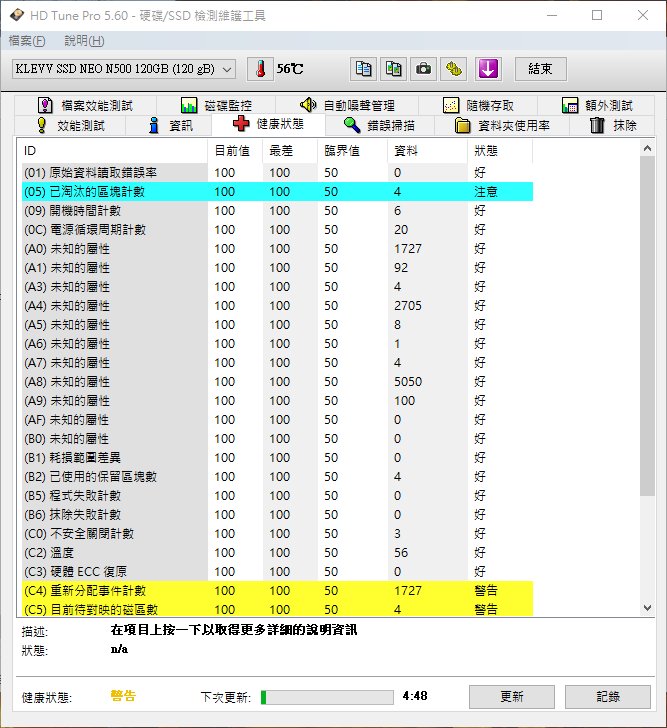This screenshot has height=728, width=667.
Task: Select row (B2) 已使用的保留區塊數
Action: [x=278, y=477]
